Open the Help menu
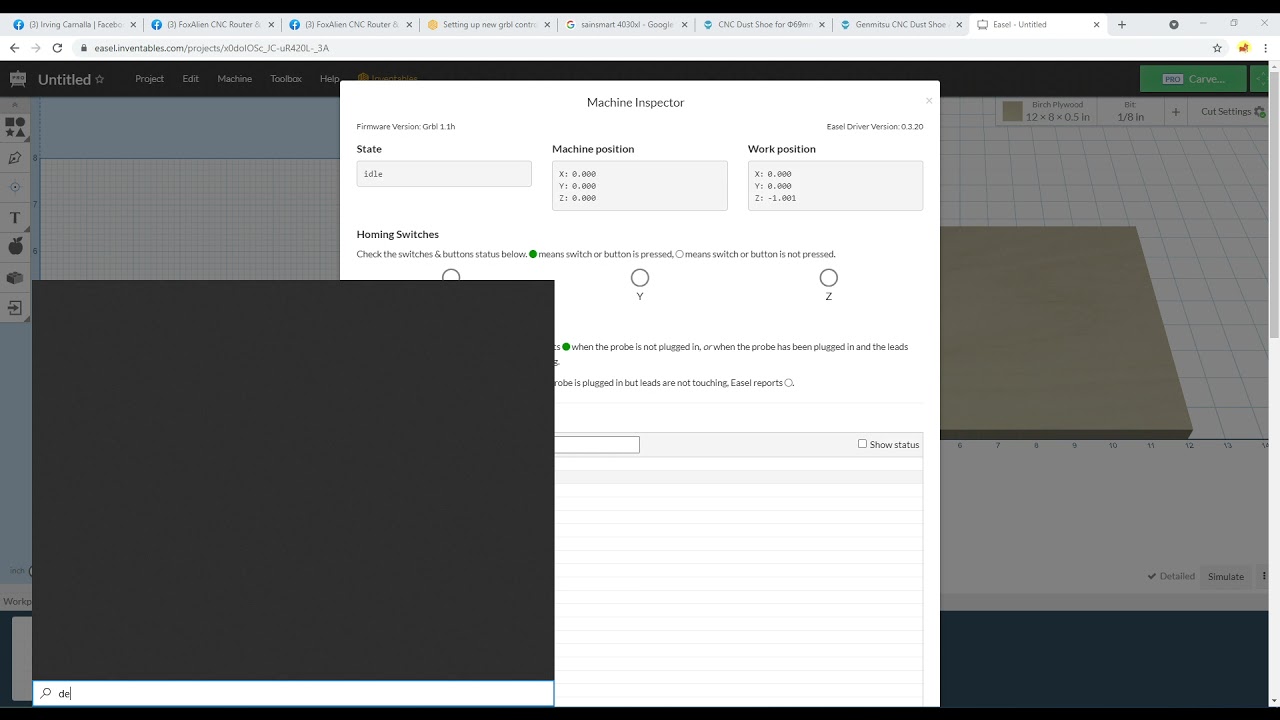1280x720 pixels. pyautogui.click(x=329, y=79)
